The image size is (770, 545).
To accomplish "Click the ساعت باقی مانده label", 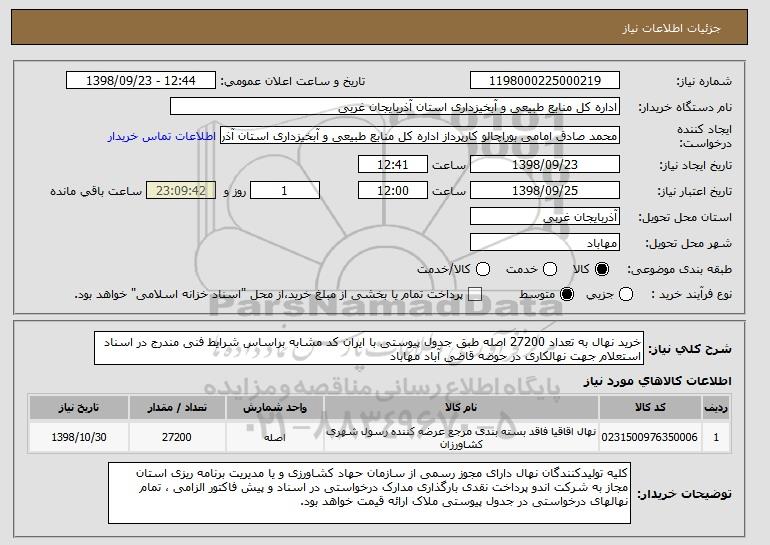I will pos(96,191).
